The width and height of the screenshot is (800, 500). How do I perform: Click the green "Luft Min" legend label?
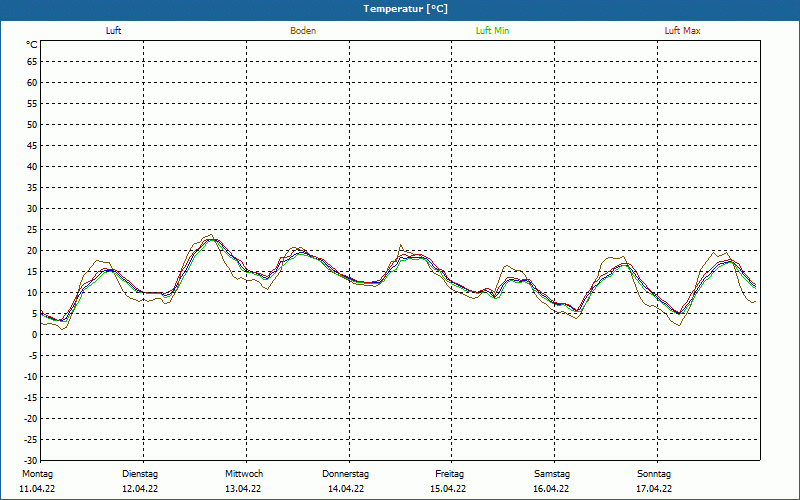click(x=492, y=31)
